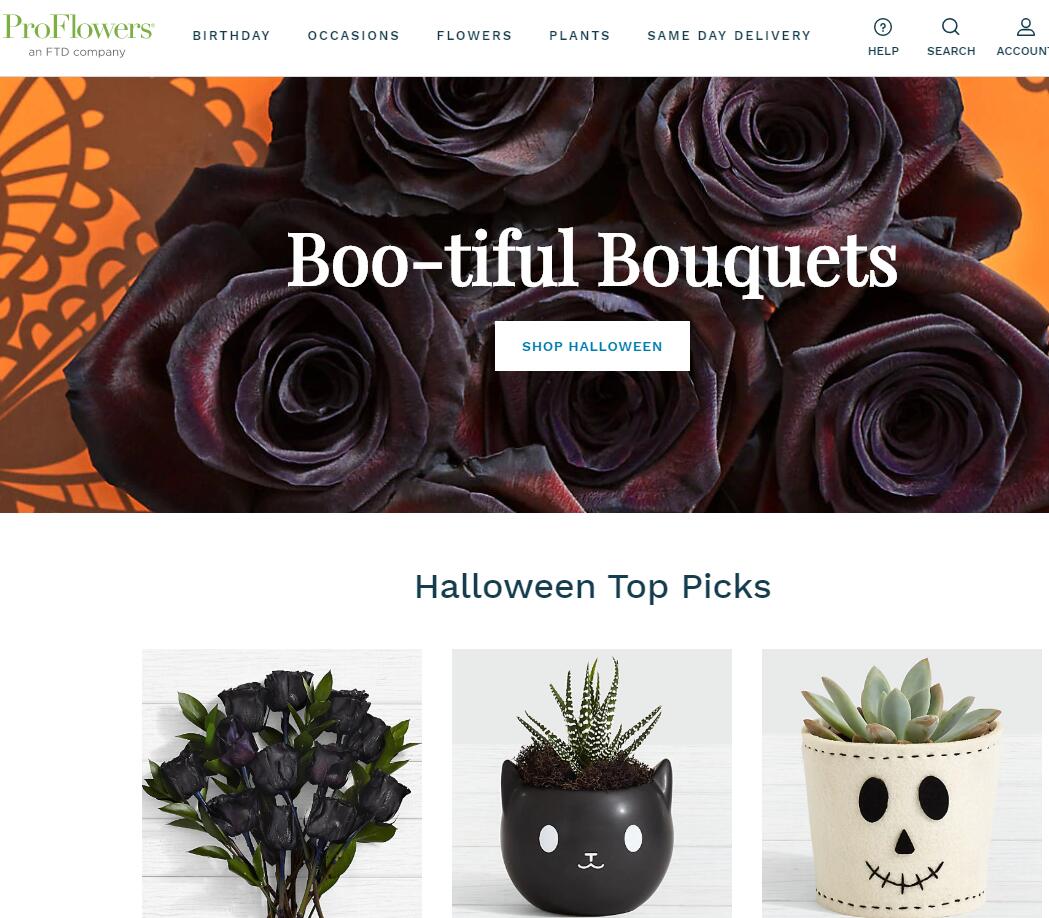Open the Account person icon
The width and height of the screenshot is (1049, 918).
click(x=1026, y=27)
